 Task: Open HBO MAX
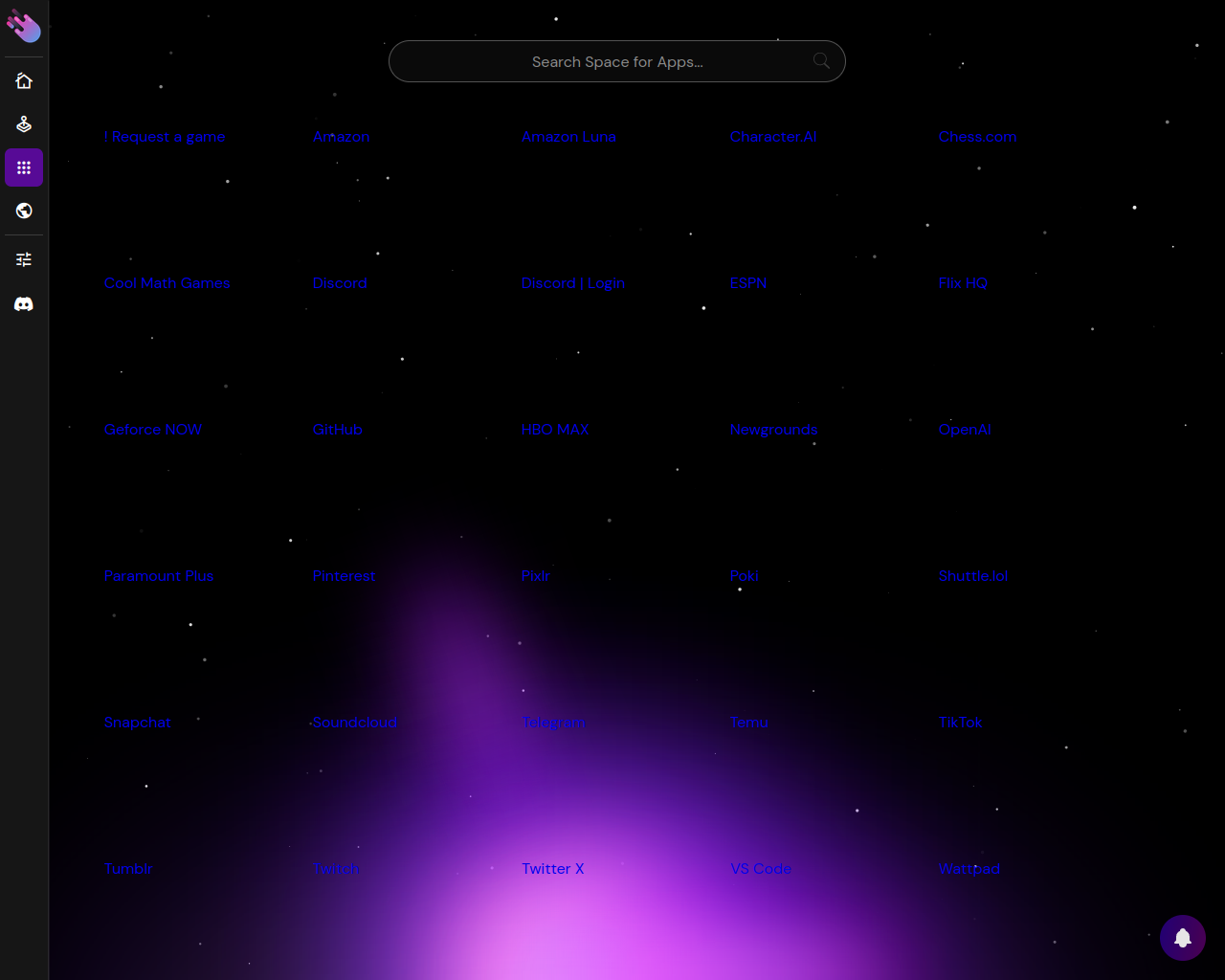[555, 430]
